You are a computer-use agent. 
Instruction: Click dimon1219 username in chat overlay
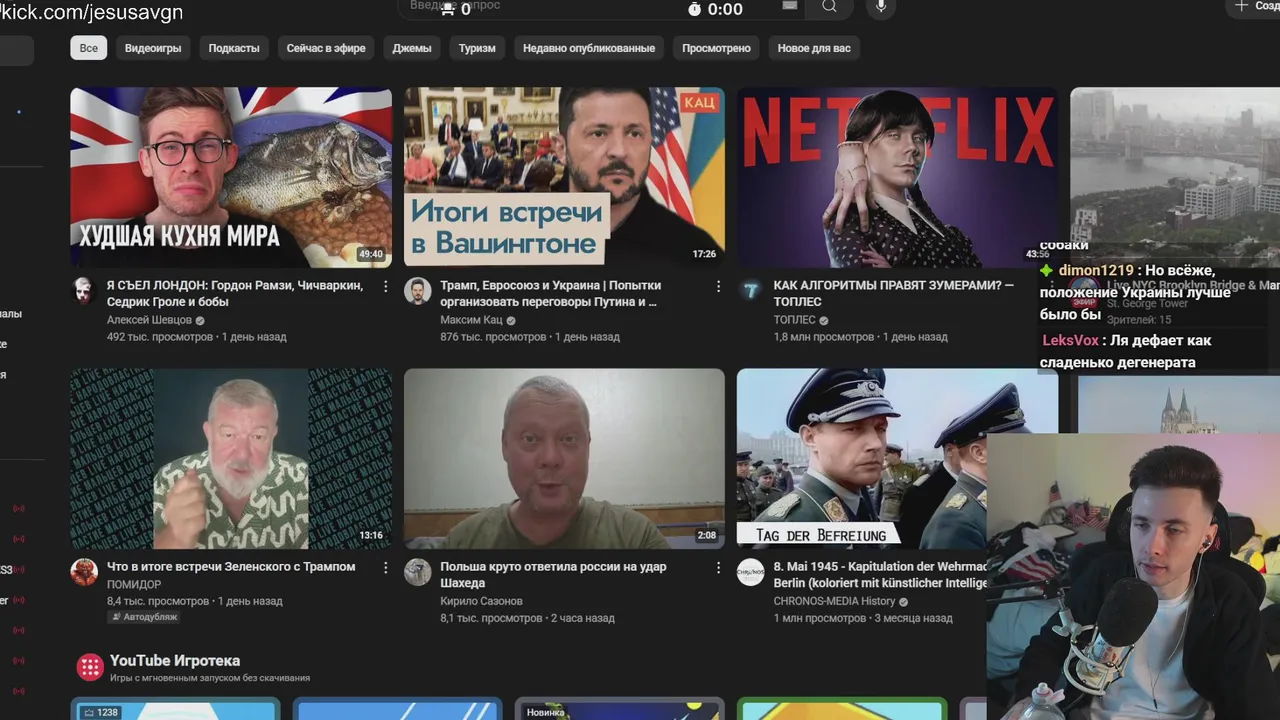(x=1096, y=270)
